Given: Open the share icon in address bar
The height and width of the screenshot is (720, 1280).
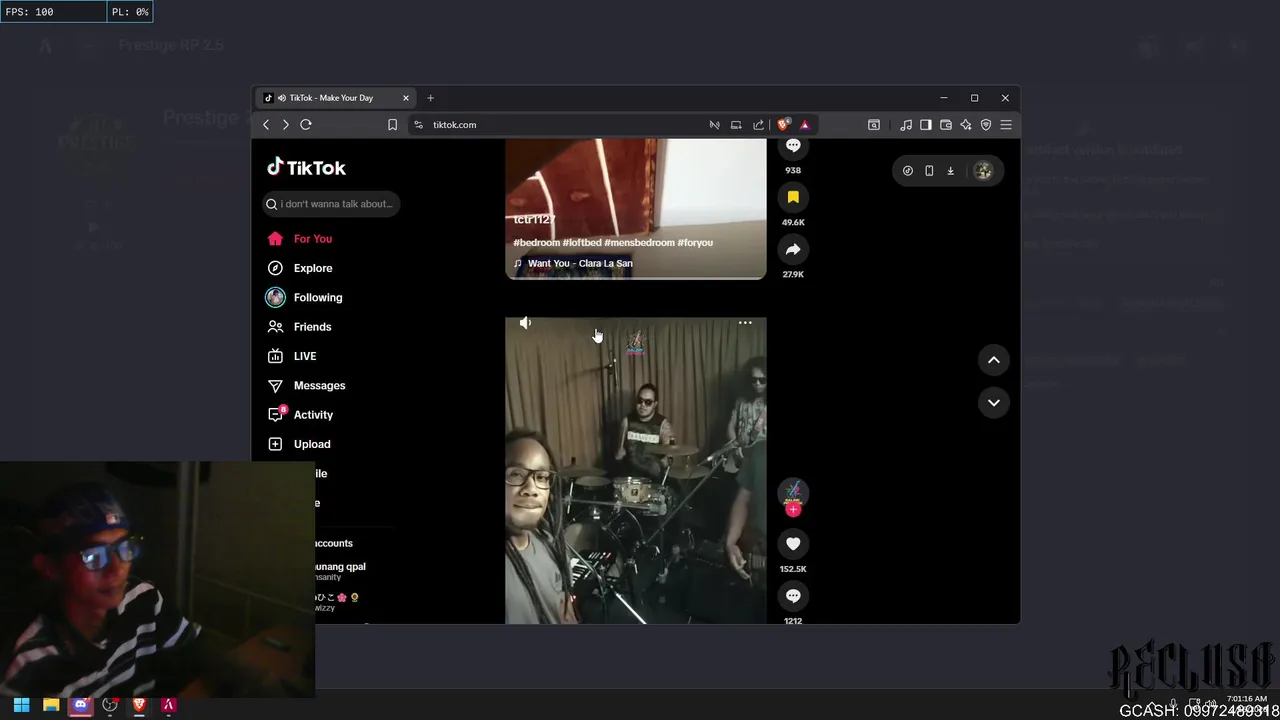Looking at the screenshot, I should [x=758, y=125].
